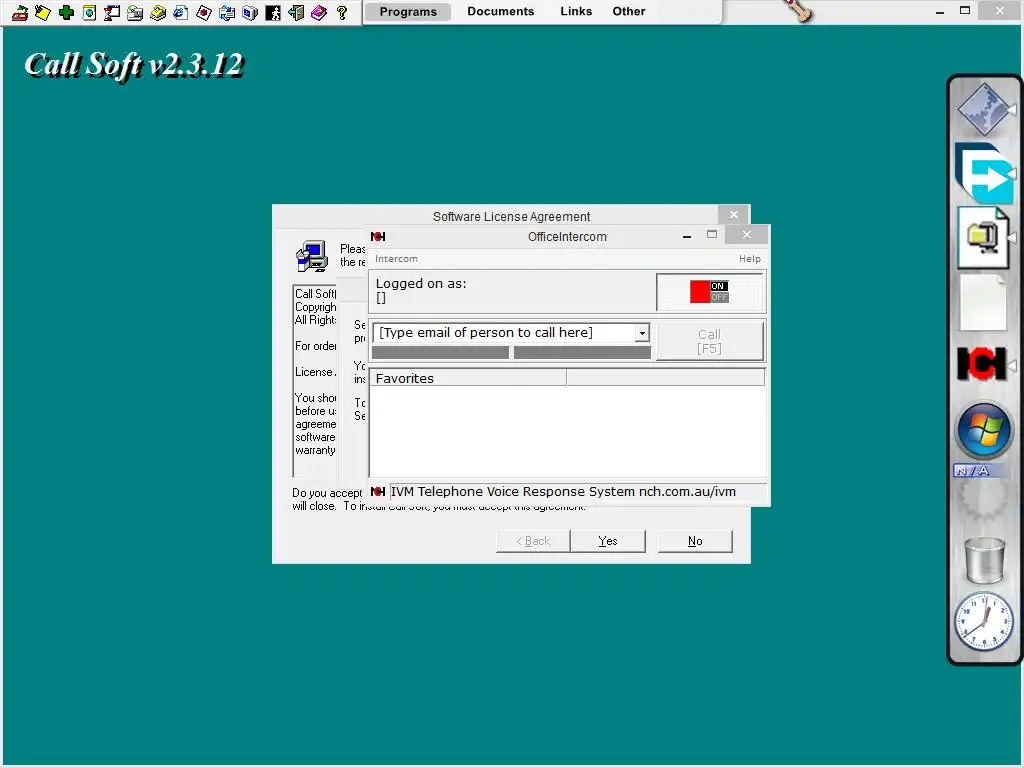Click the analog clock in the dock

(x=984, y=621)
